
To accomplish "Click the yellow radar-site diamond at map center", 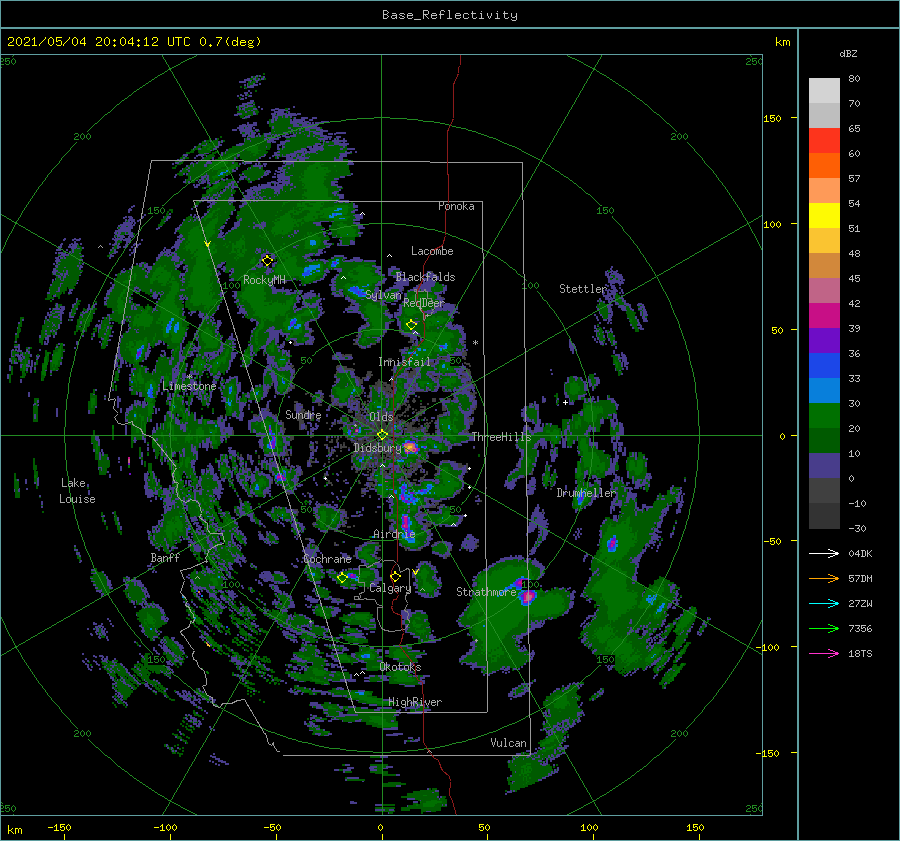I will [382, 435].
